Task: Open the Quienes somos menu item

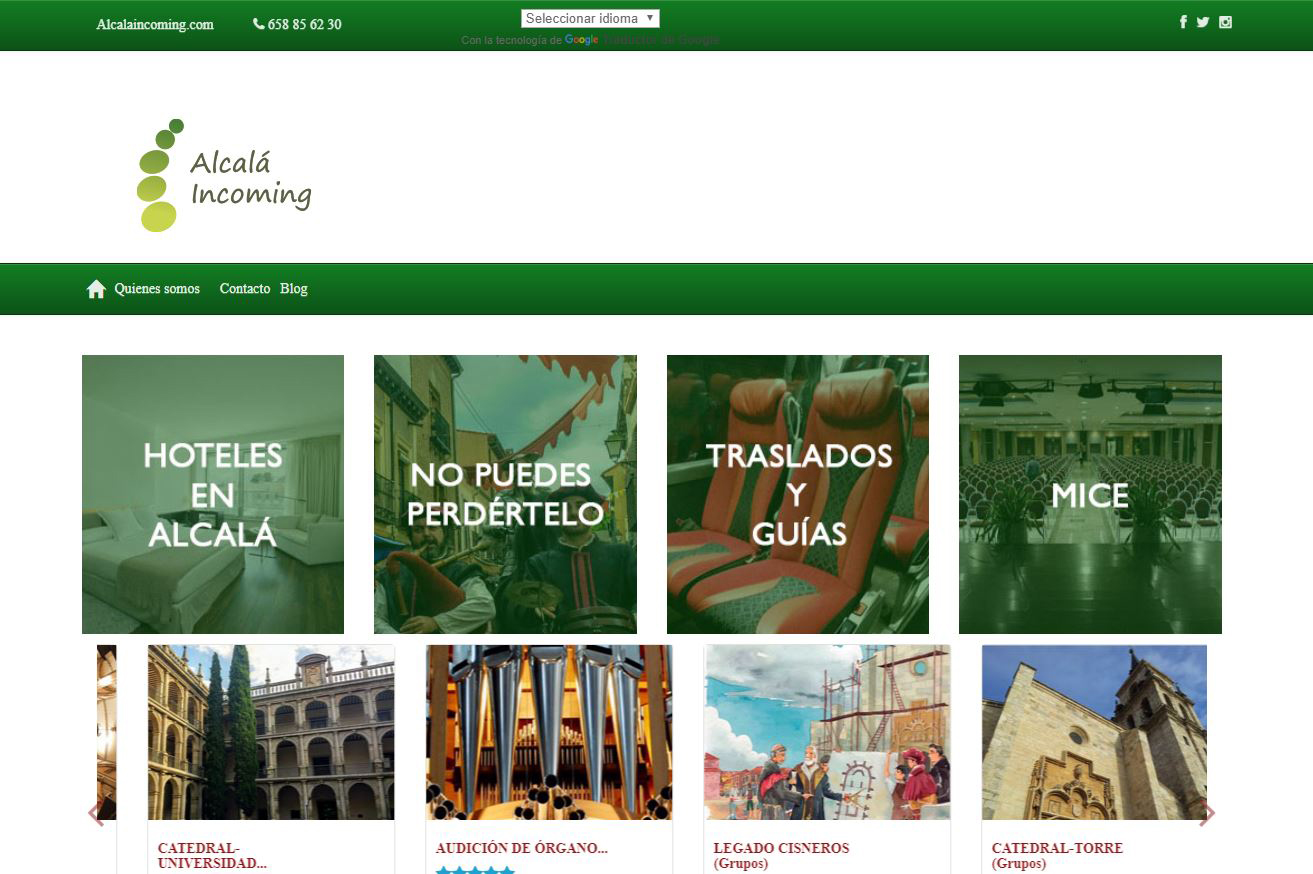Action: [x=156, y=289]
